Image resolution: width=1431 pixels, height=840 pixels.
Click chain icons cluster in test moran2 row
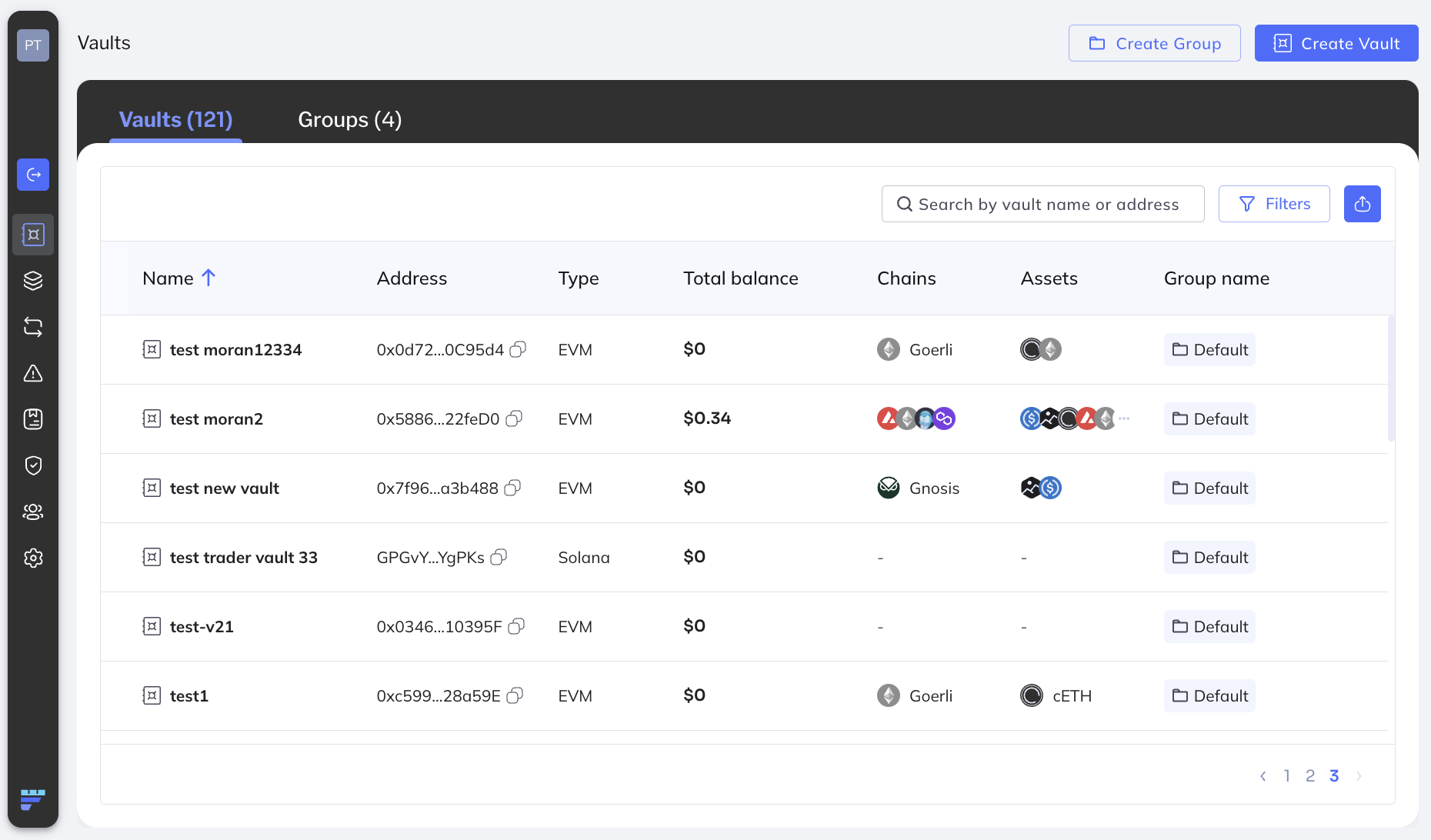(916, 418)
